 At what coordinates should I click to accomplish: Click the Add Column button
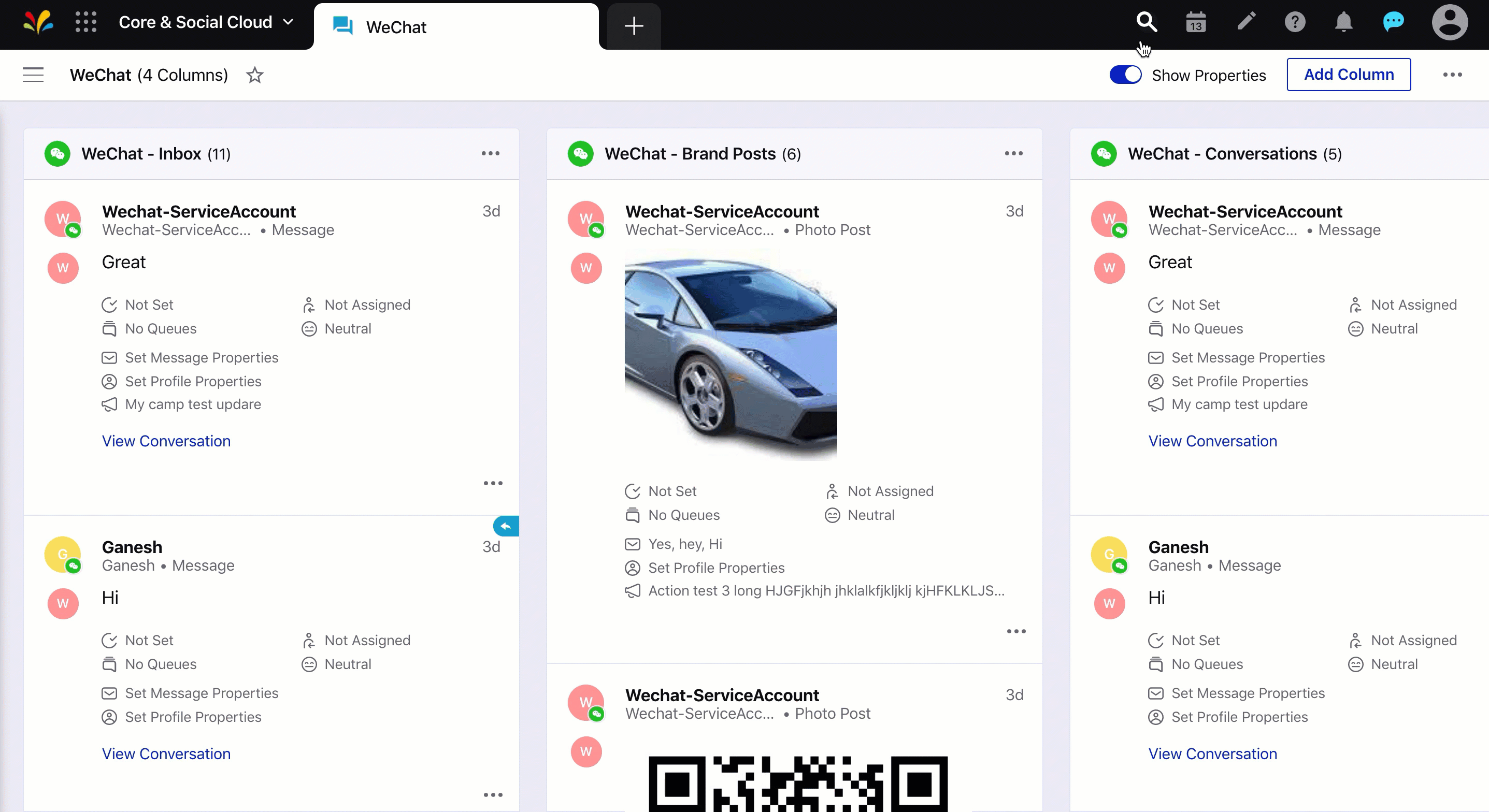tap(1348, 75)
